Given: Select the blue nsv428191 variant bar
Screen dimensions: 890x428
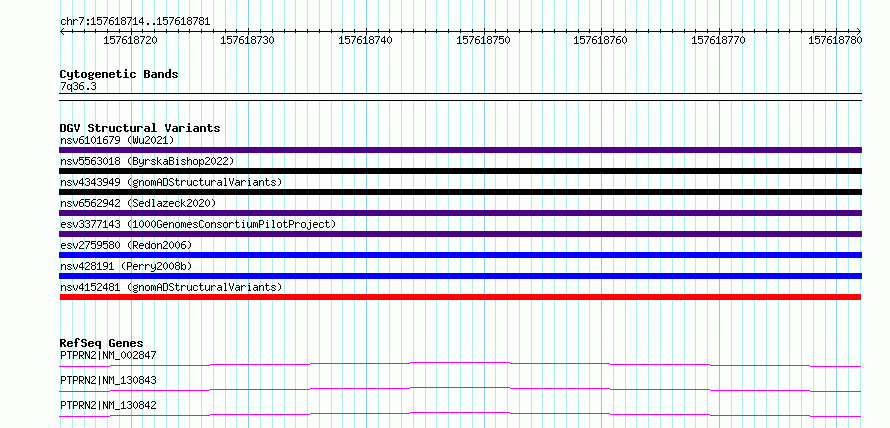Looking at the screenshot, I should point(461,276).
